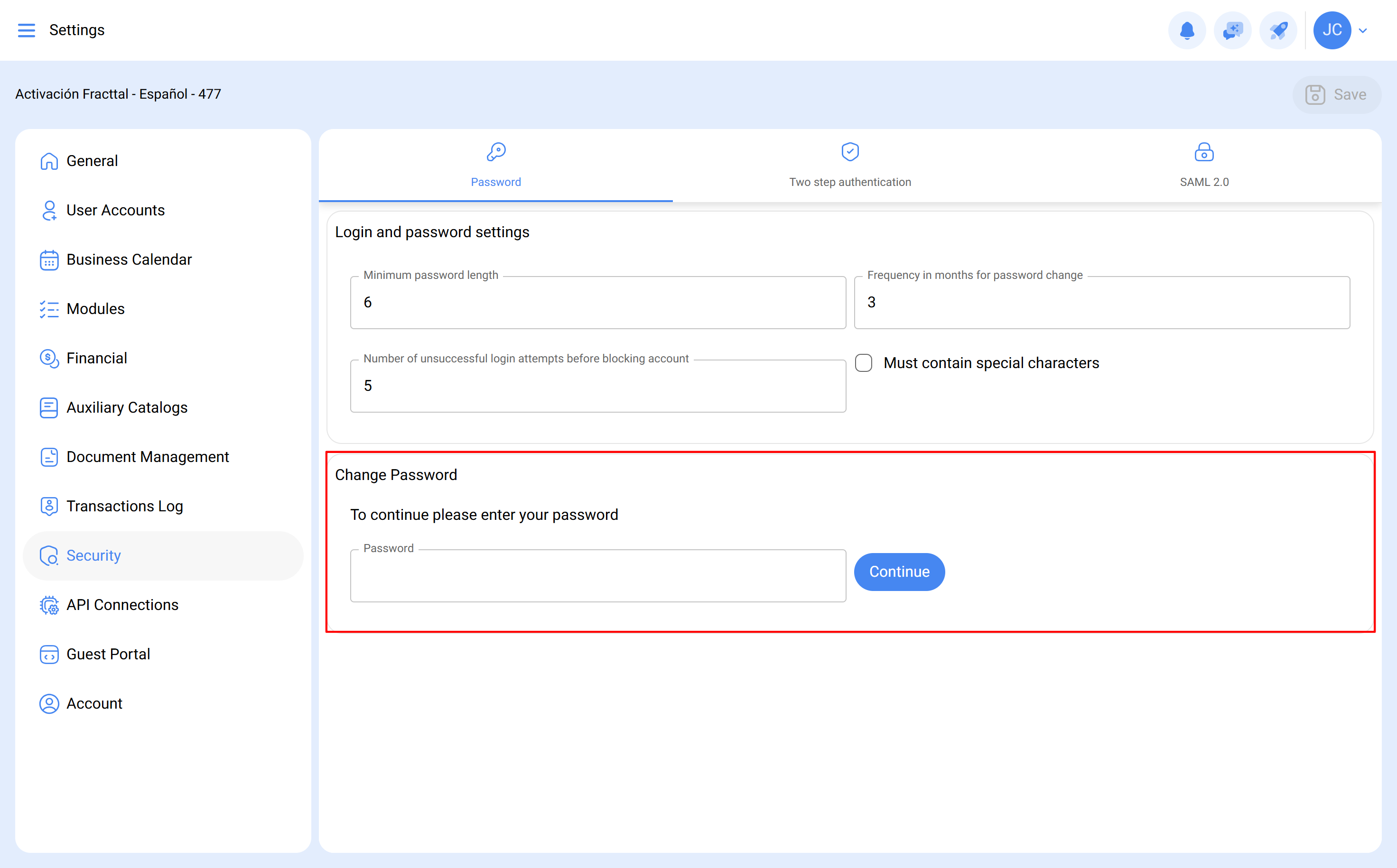Select the API Connections sidebar icon
The image size is (1397, 868).
click(49, 605)
